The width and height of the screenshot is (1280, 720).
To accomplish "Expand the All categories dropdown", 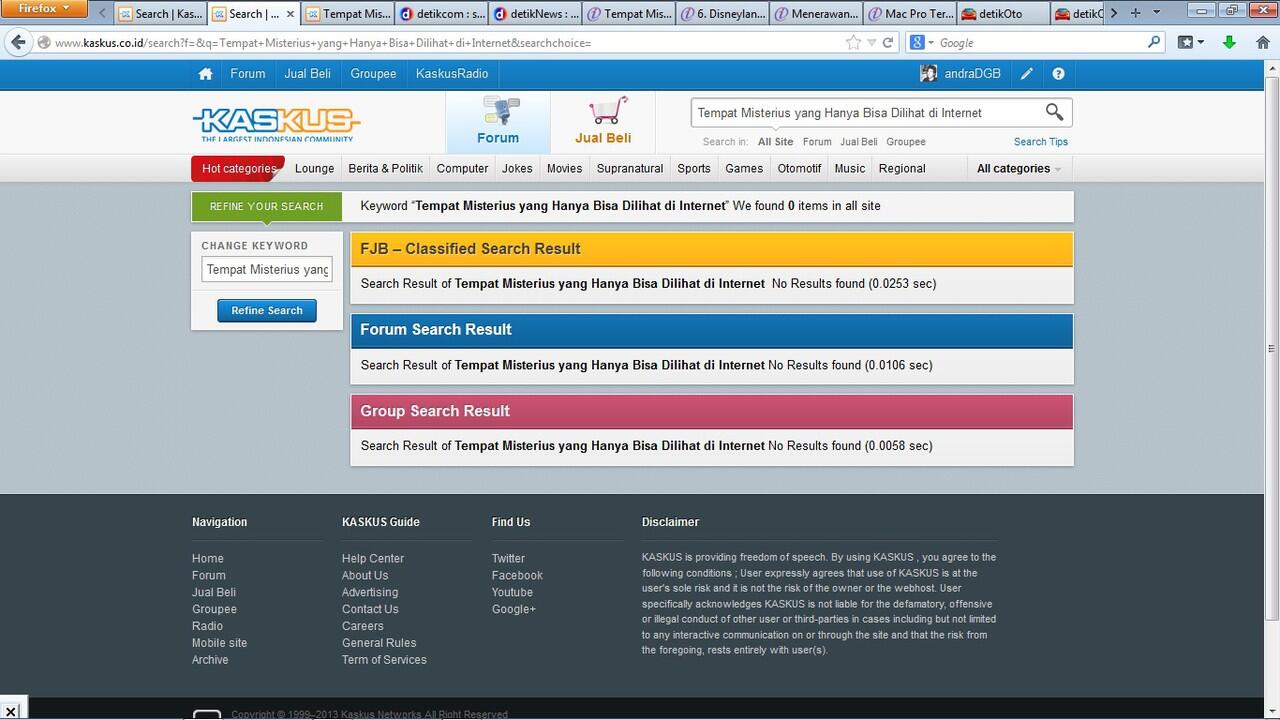I will point(1018,169).
